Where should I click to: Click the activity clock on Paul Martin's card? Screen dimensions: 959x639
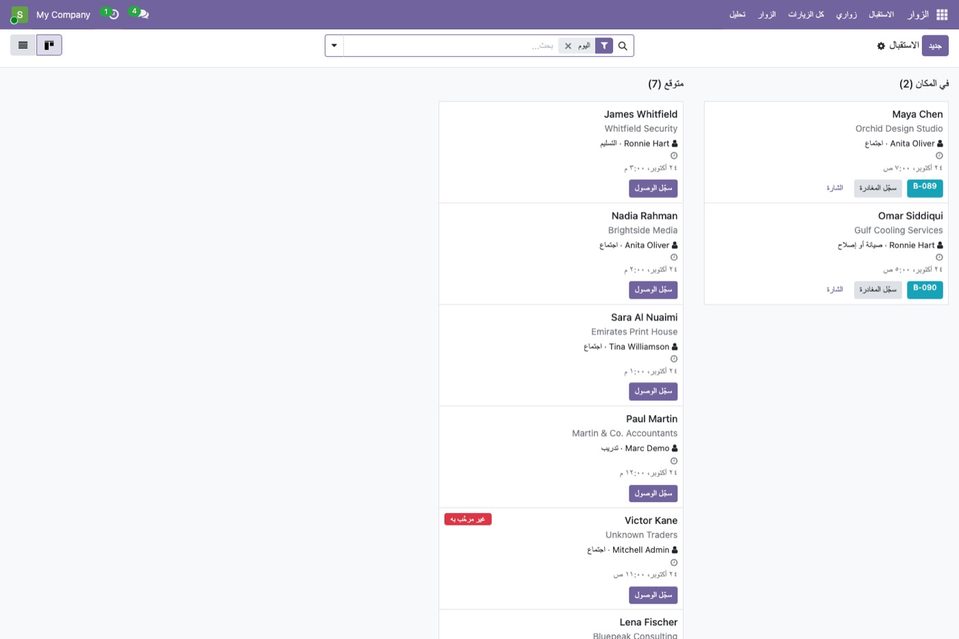[x=674, y=461]
